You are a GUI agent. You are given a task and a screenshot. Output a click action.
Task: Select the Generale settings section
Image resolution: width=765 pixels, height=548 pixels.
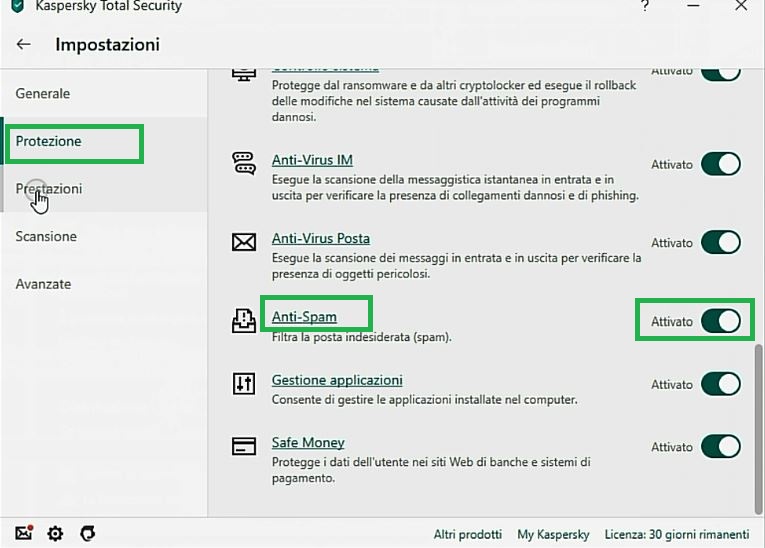103,93
